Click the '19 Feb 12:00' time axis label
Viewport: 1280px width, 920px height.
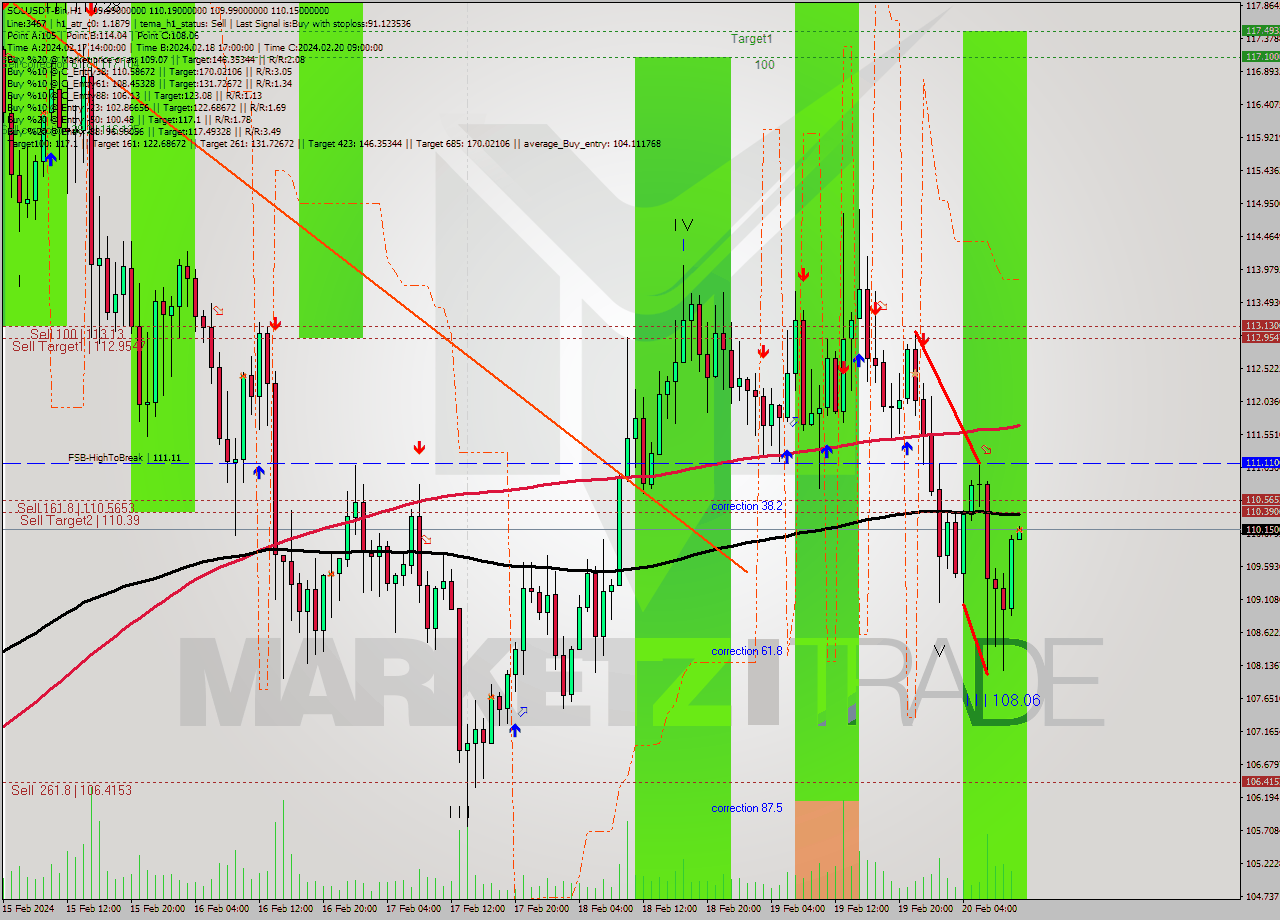[x=861, y=909]
